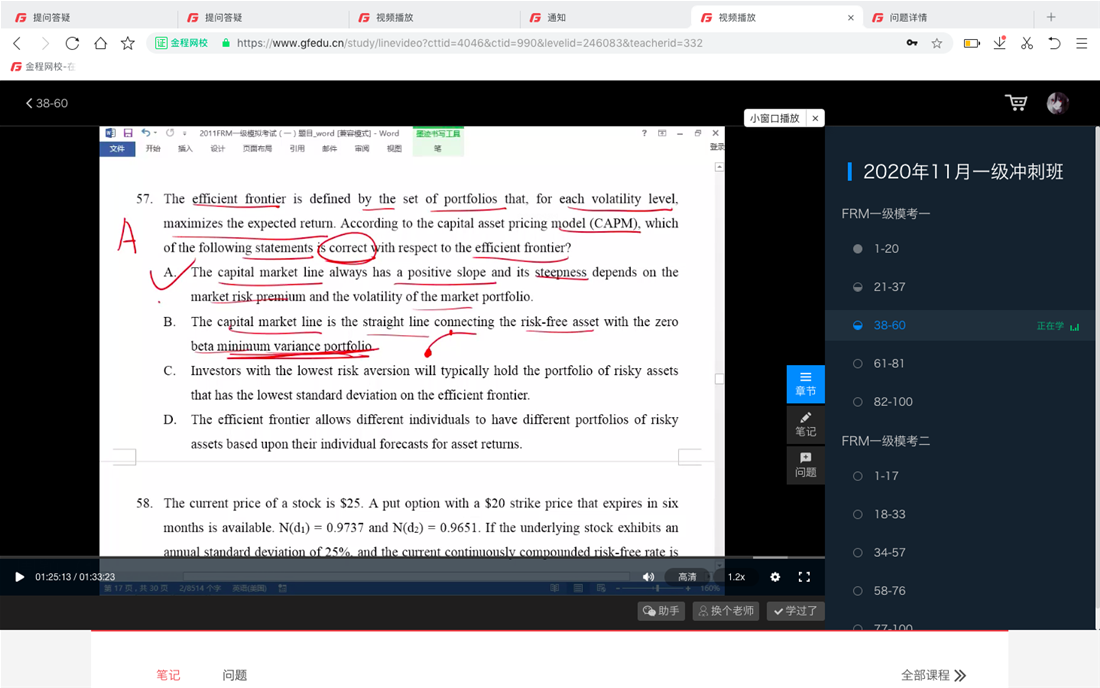The image size is (1100, 688).
Task: Open the 问题 tab below video
Action: [x=234, y=675]
